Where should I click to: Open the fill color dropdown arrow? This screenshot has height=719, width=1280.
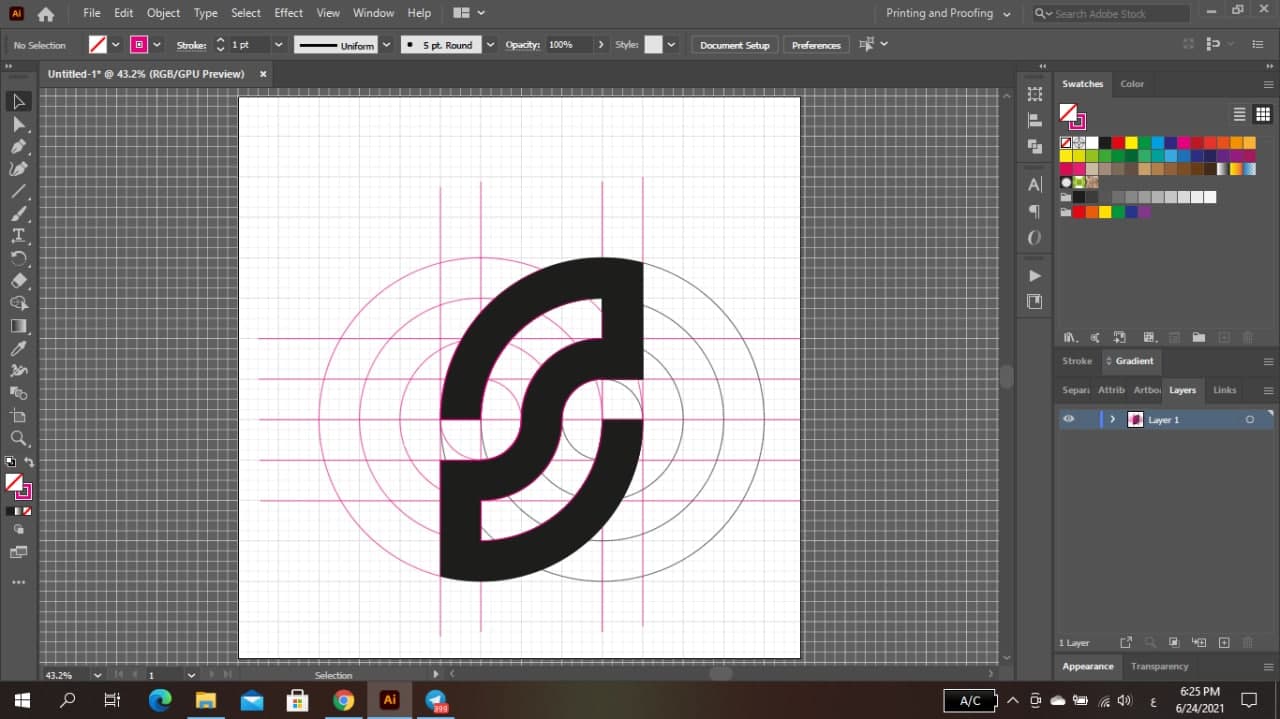coord(116,45)
